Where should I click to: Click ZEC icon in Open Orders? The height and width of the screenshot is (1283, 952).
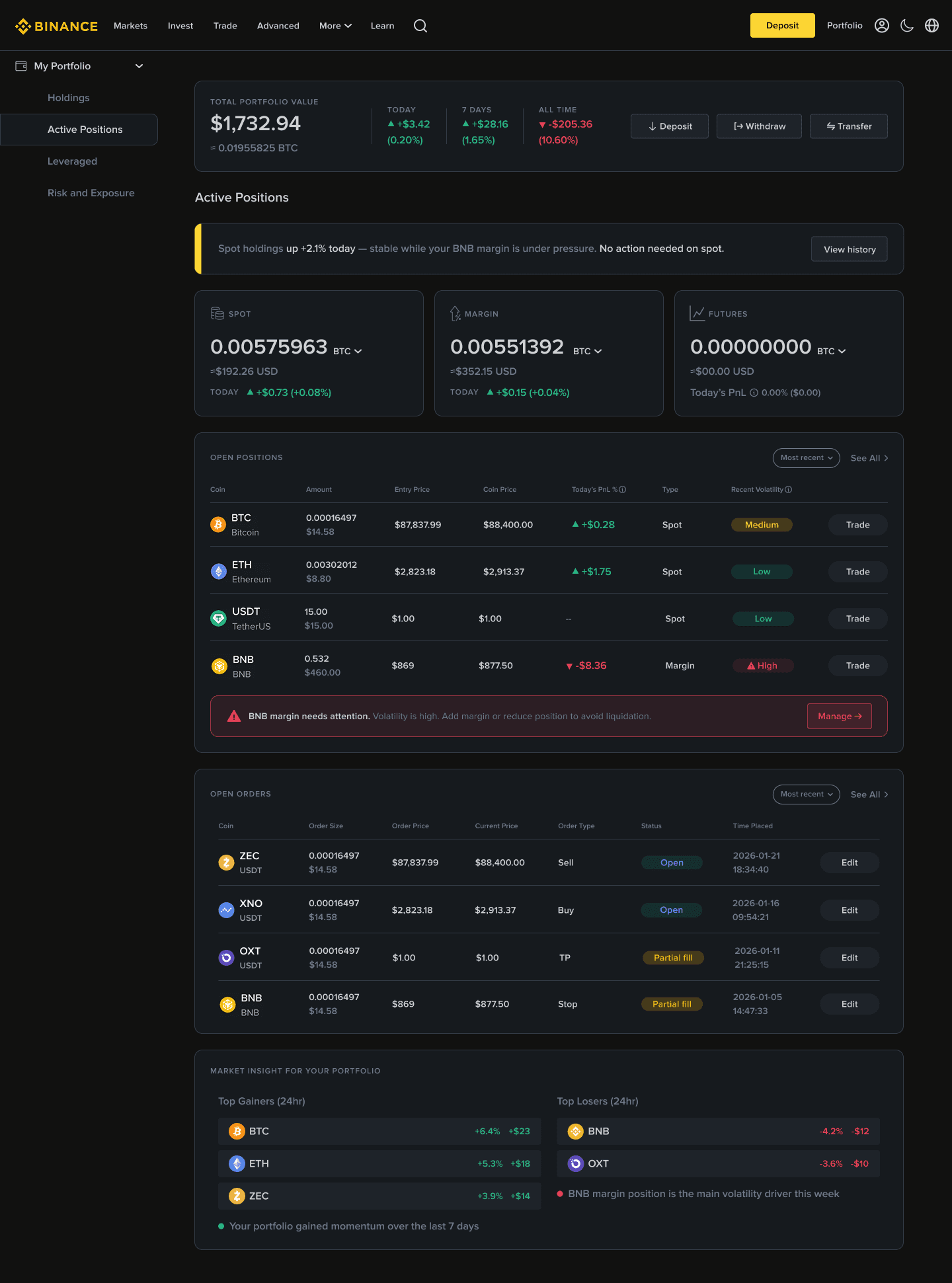coord(226,863)
